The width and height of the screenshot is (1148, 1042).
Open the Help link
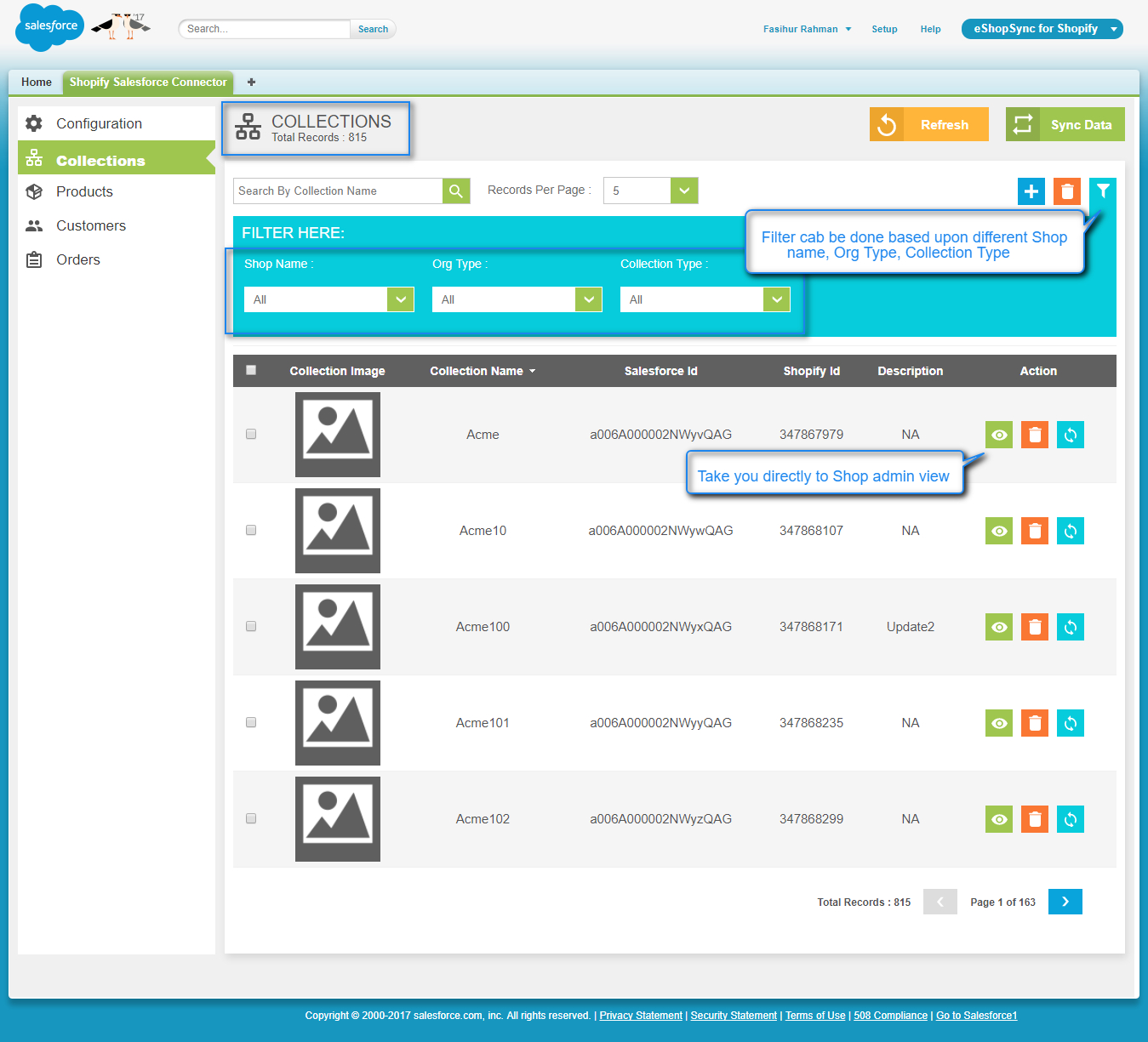click(930, 29)
